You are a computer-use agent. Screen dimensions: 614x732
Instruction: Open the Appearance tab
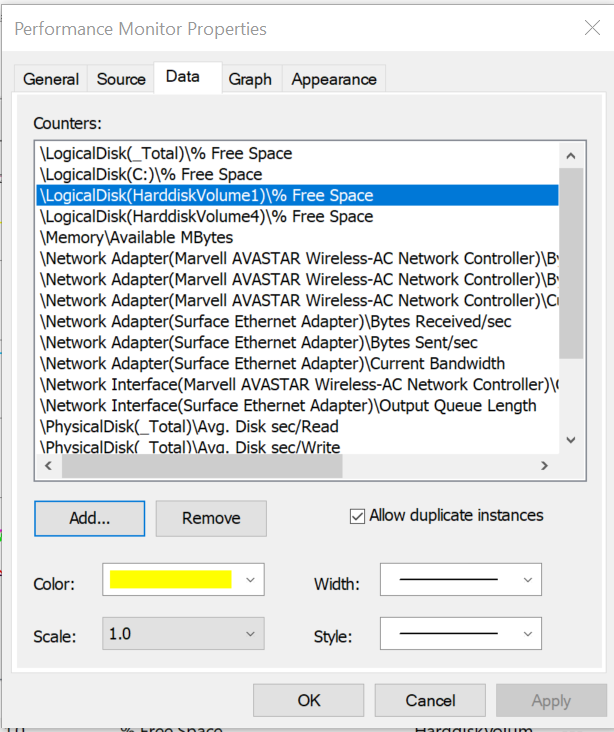pos(334,79)
